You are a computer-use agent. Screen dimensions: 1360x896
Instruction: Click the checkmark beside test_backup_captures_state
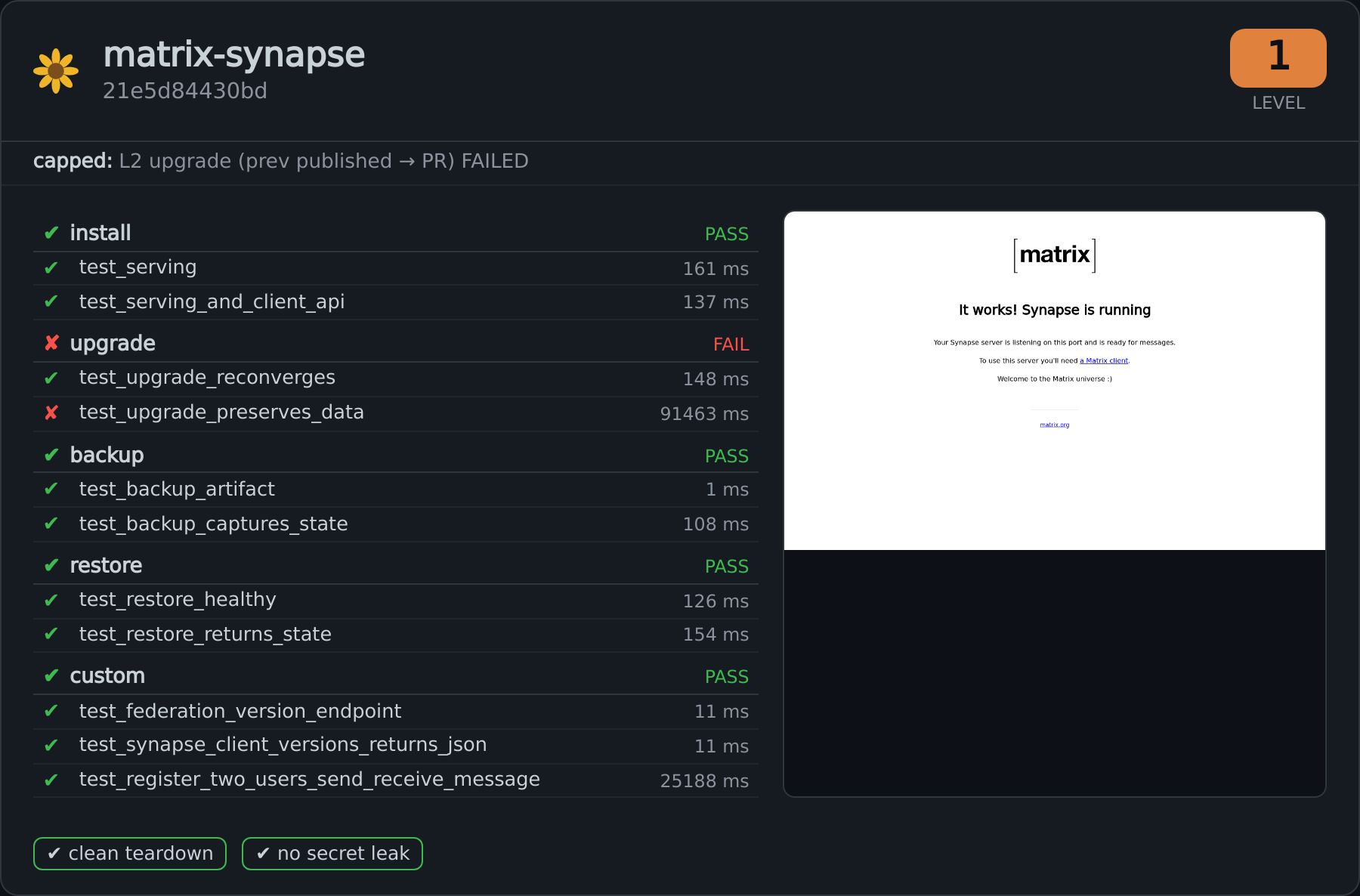tap(51, 524)
